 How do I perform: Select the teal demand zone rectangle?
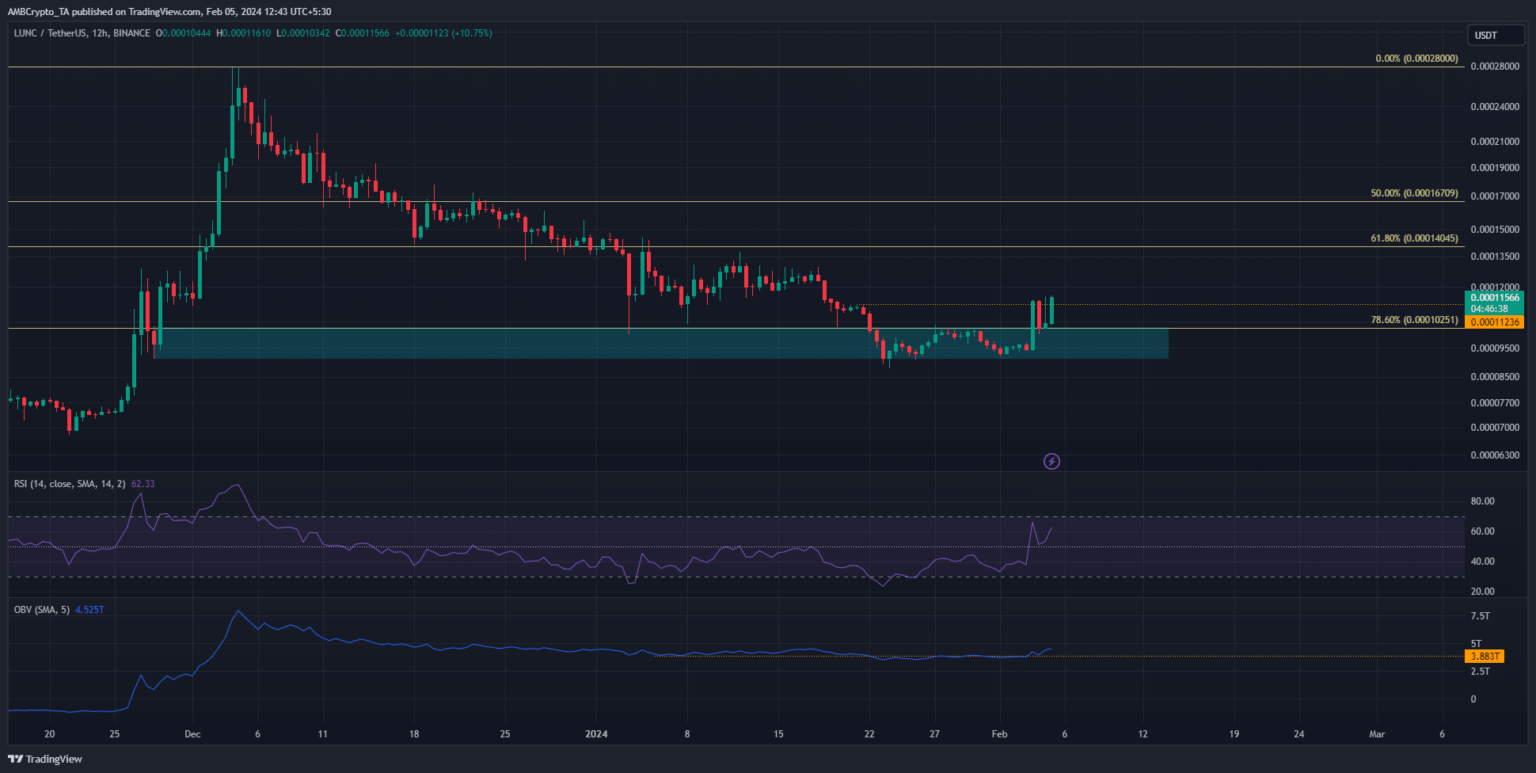coord(660,343)
